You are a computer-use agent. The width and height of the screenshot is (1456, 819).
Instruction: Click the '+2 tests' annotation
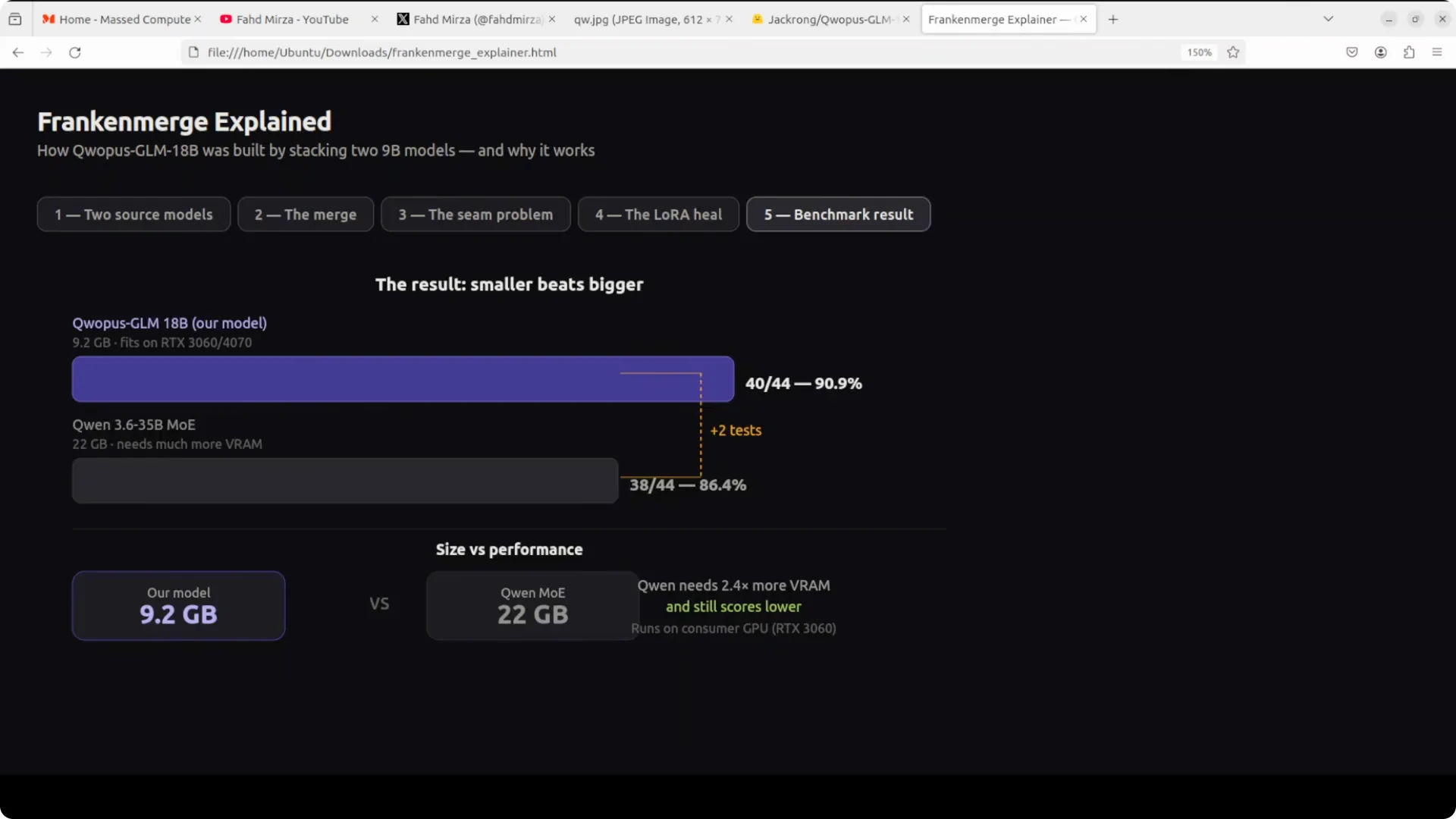[736, 430]
